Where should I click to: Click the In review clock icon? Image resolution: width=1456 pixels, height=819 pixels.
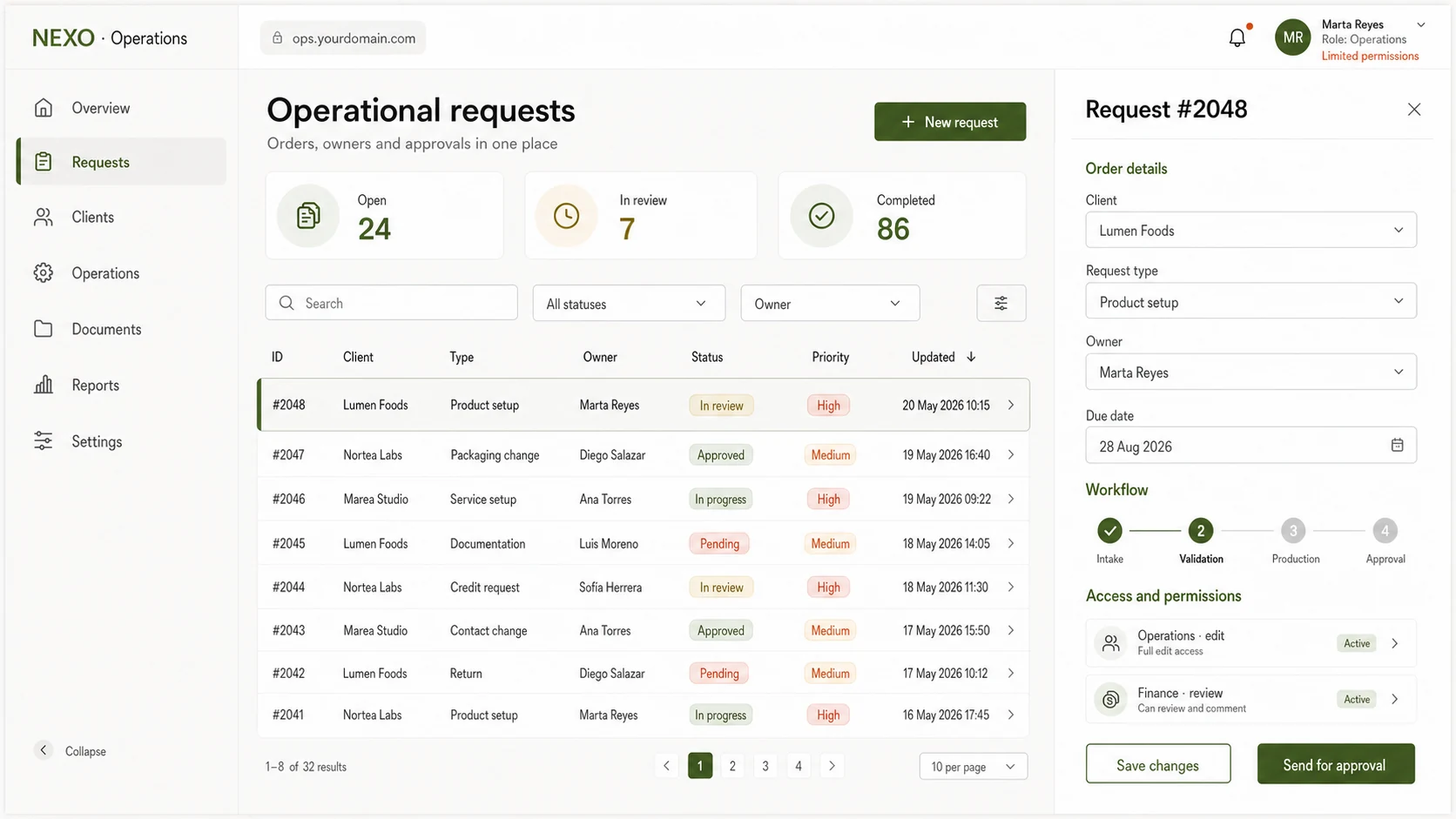566,215
